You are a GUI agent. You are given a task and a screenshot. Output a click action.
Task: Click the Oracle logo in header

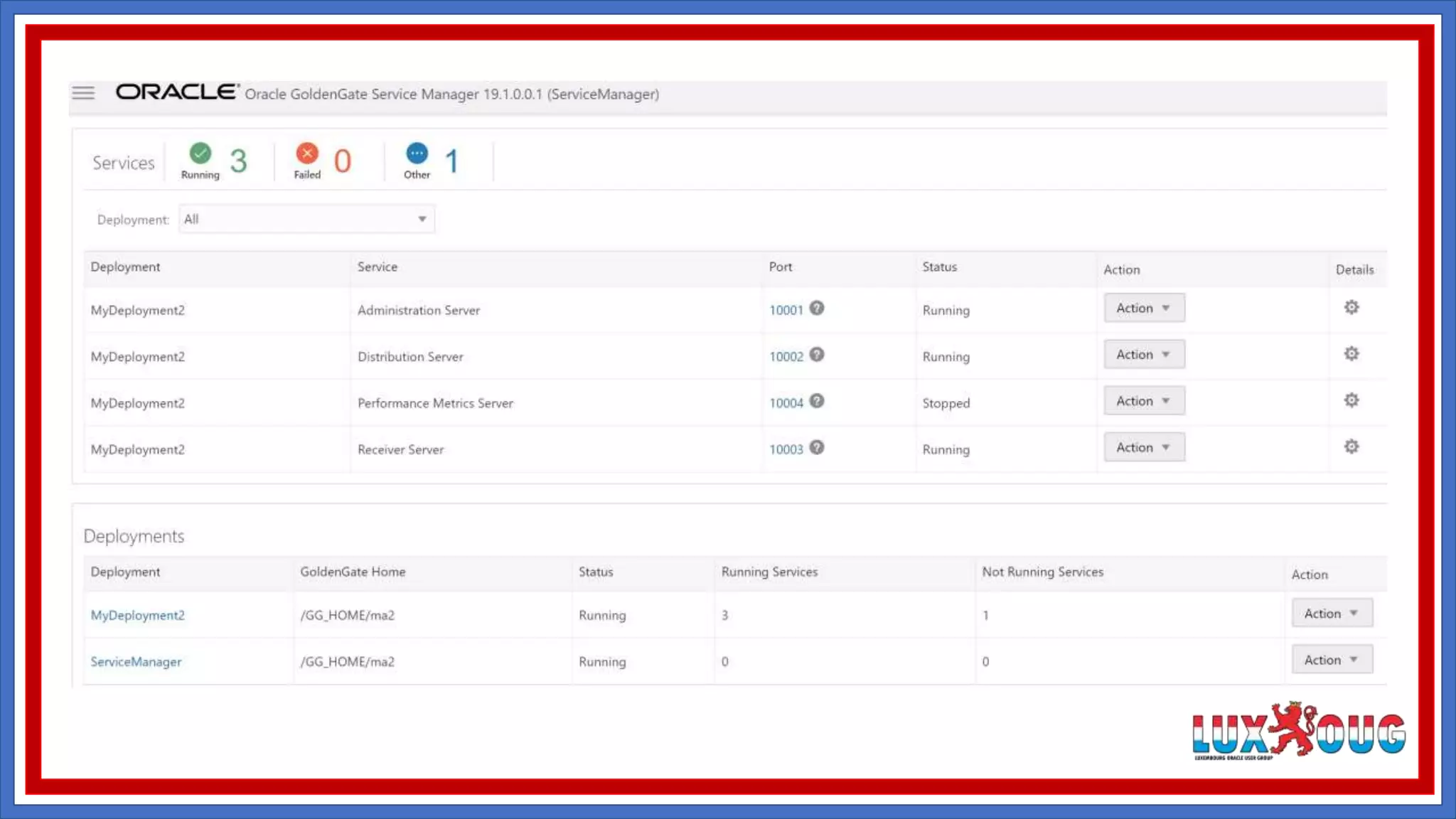coord(176,92)
